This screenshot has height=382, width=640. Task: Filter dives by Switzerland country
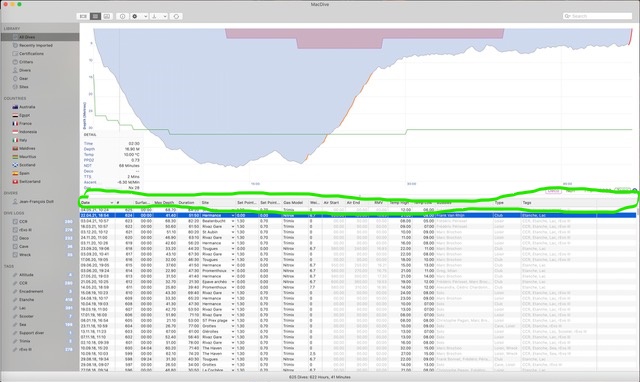[29, 182]
